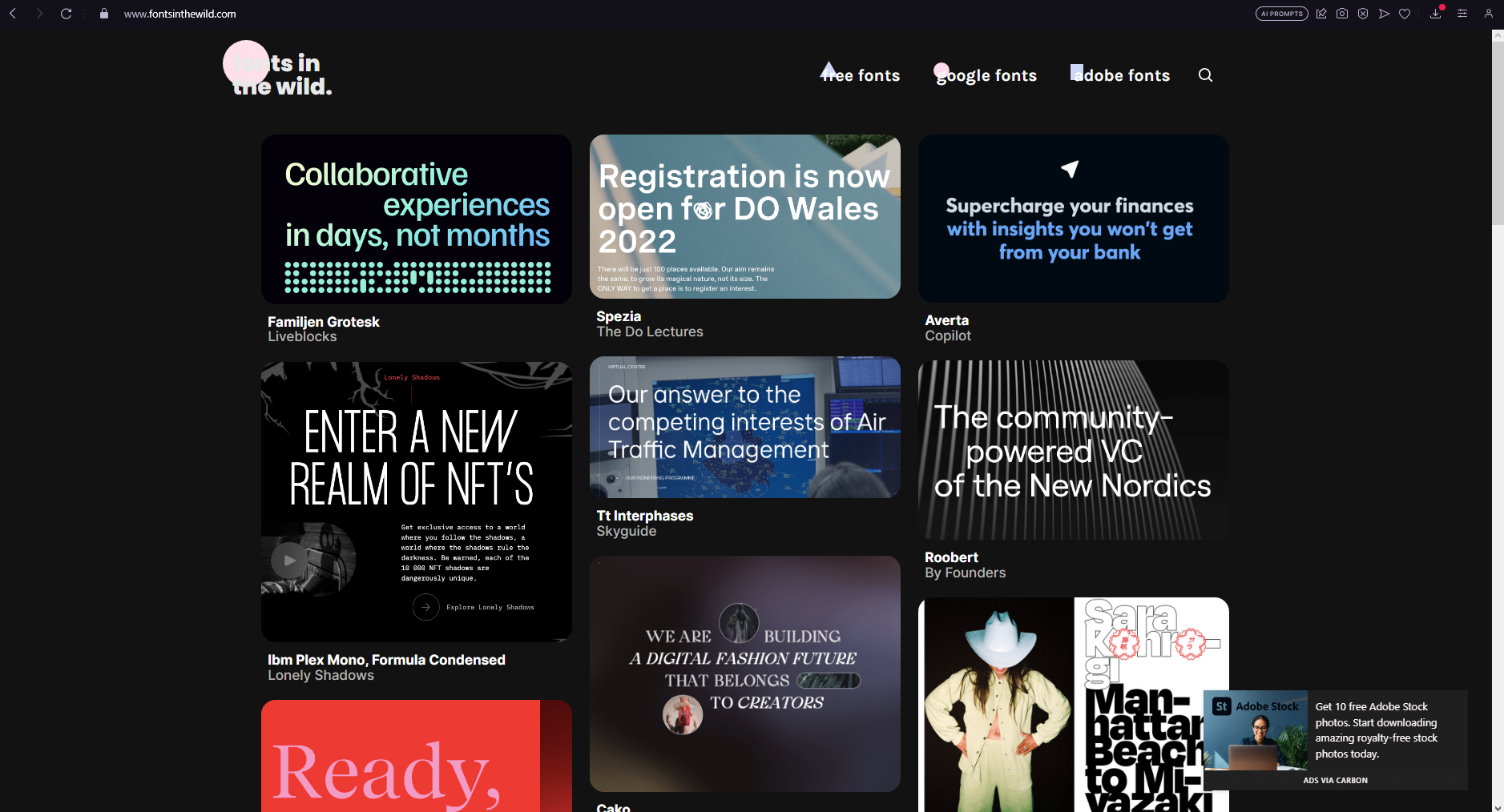Open the Liveblocks collaborative experiences thumbnail
Viewport: 1504px width, 812px height.
pyautogui.click(x=417, y=219)
